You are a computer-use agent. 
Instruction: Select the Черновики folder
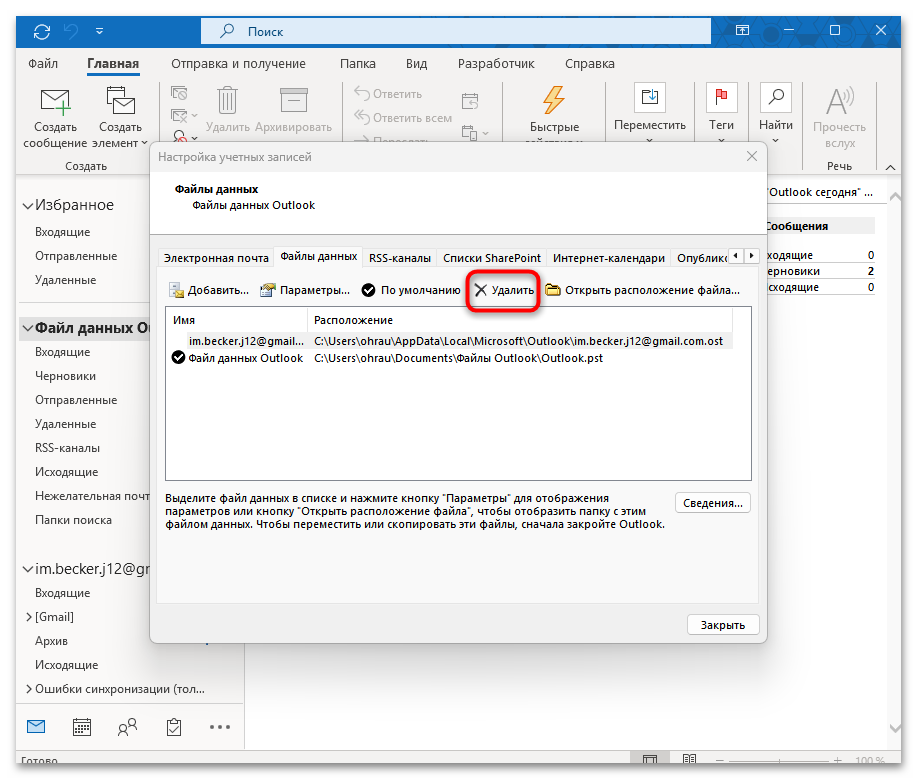pyautogui.click(x=66, y=375)
